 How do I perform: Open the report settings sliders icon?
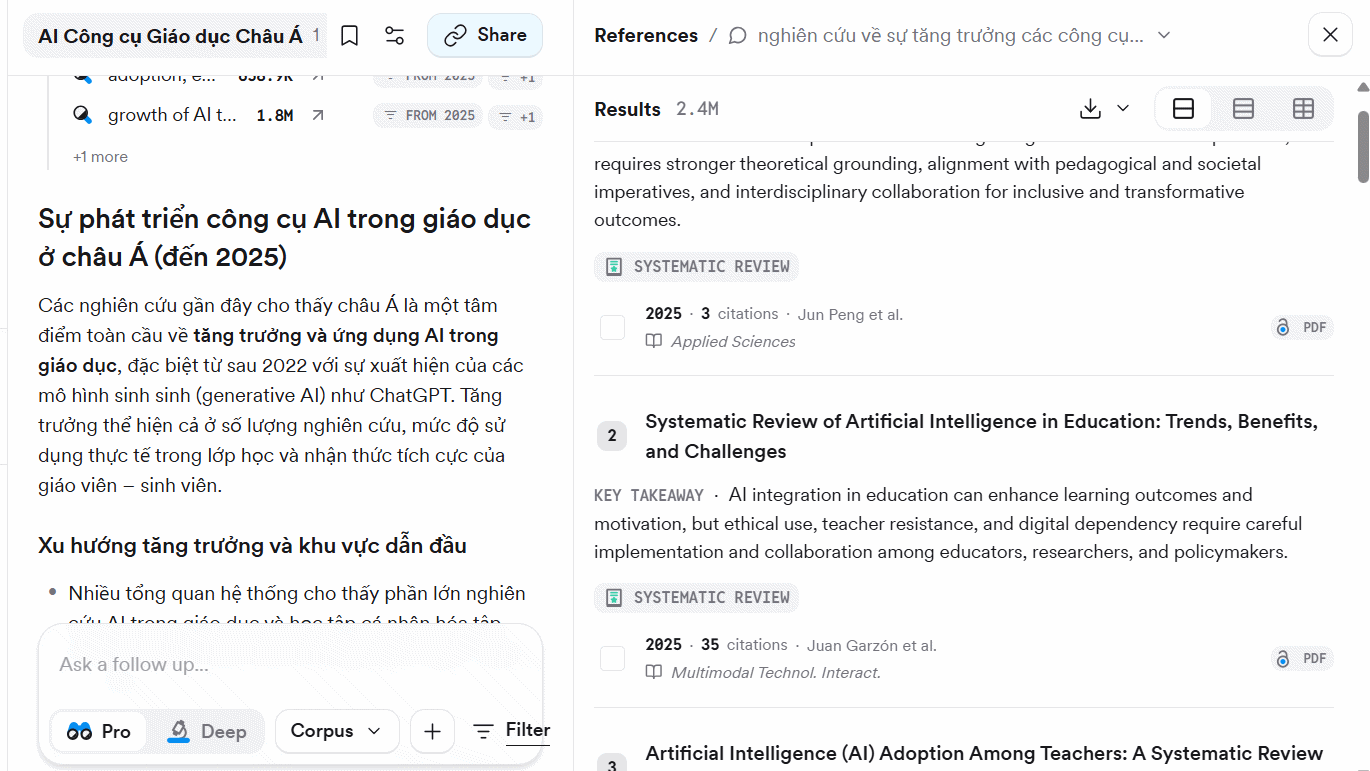pyautogui.click(x=394, y=34)
